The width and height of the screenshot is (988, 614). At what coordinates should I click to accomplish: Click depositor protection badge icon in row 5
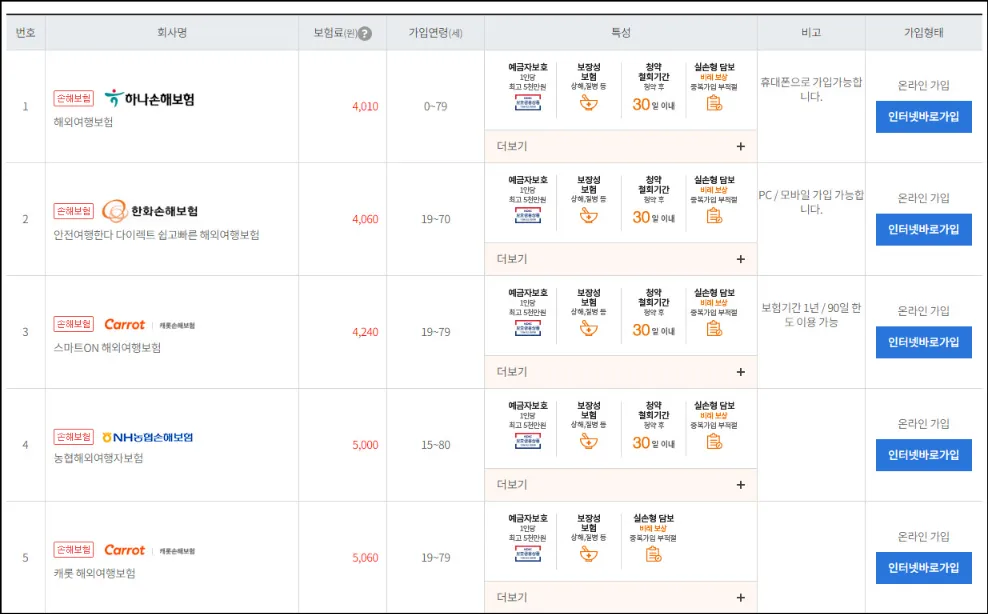(x=527, y=554)
